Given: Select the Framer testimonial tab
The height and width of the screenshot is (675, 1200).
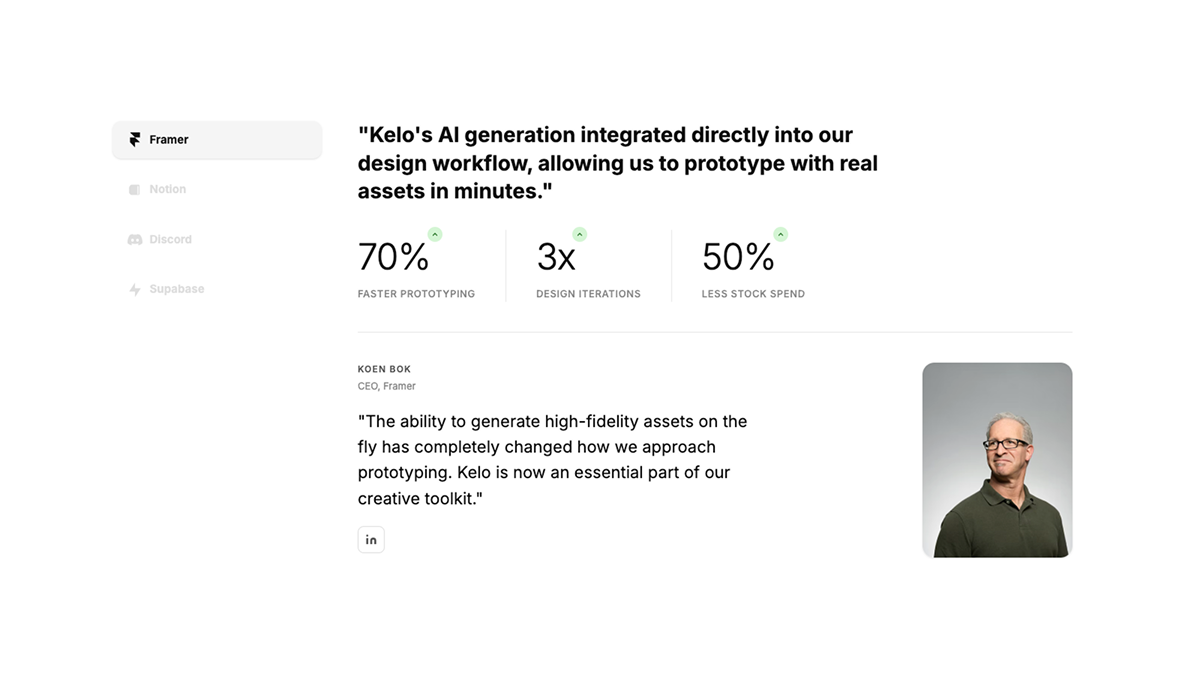Looking at the screenshot, I should click(x=217, y=140).
